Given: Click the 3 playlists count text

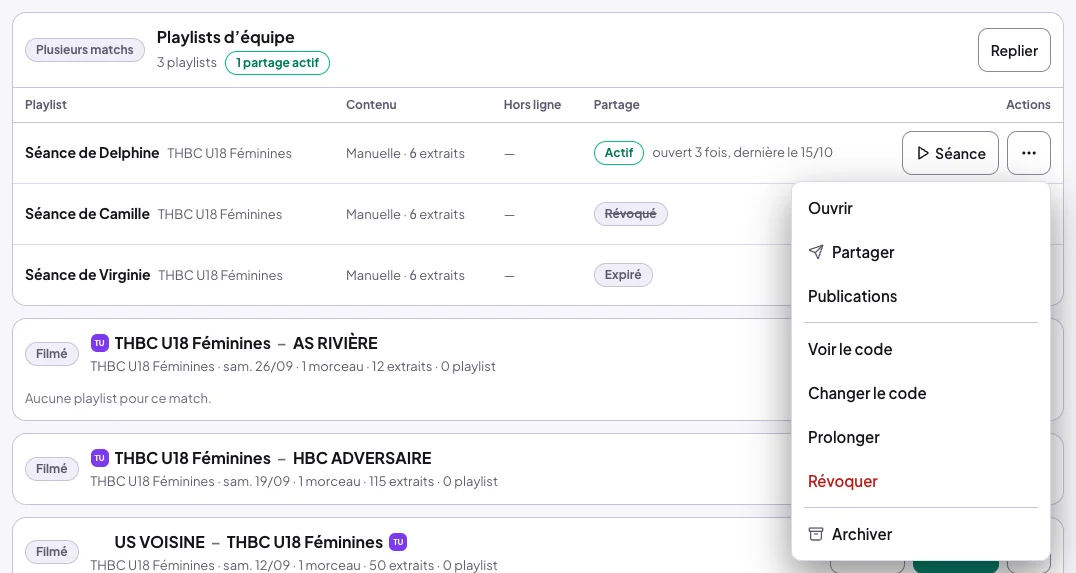Looking at the screenshot, I should (x=187, y=62).
